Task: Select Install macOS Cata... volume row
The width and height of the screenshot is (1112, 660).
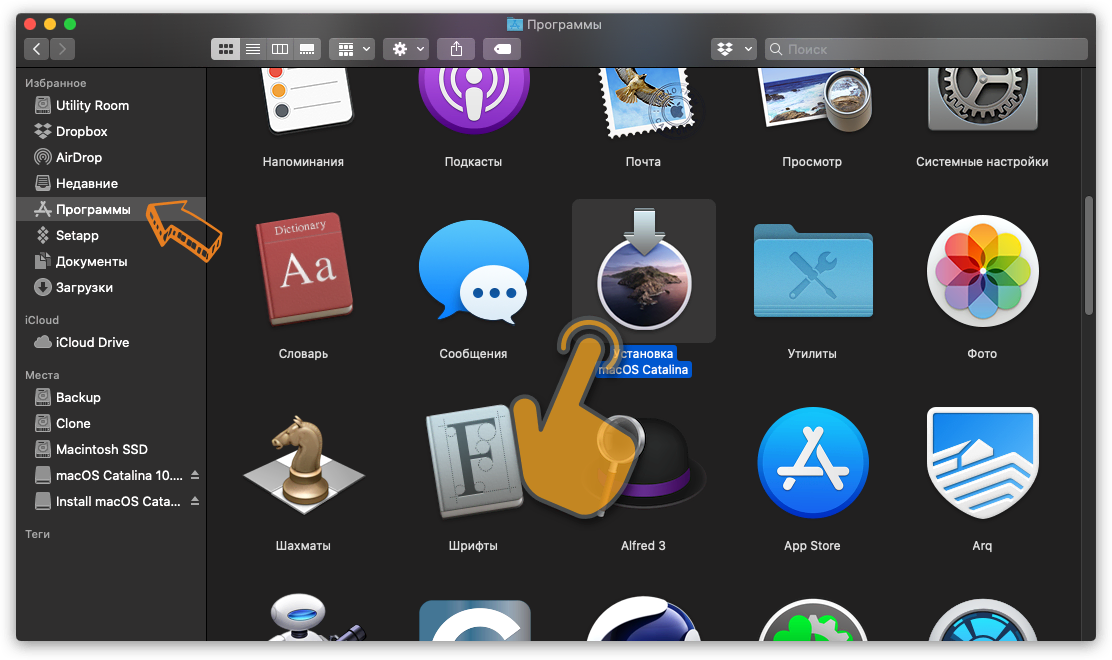Action: 111,501
